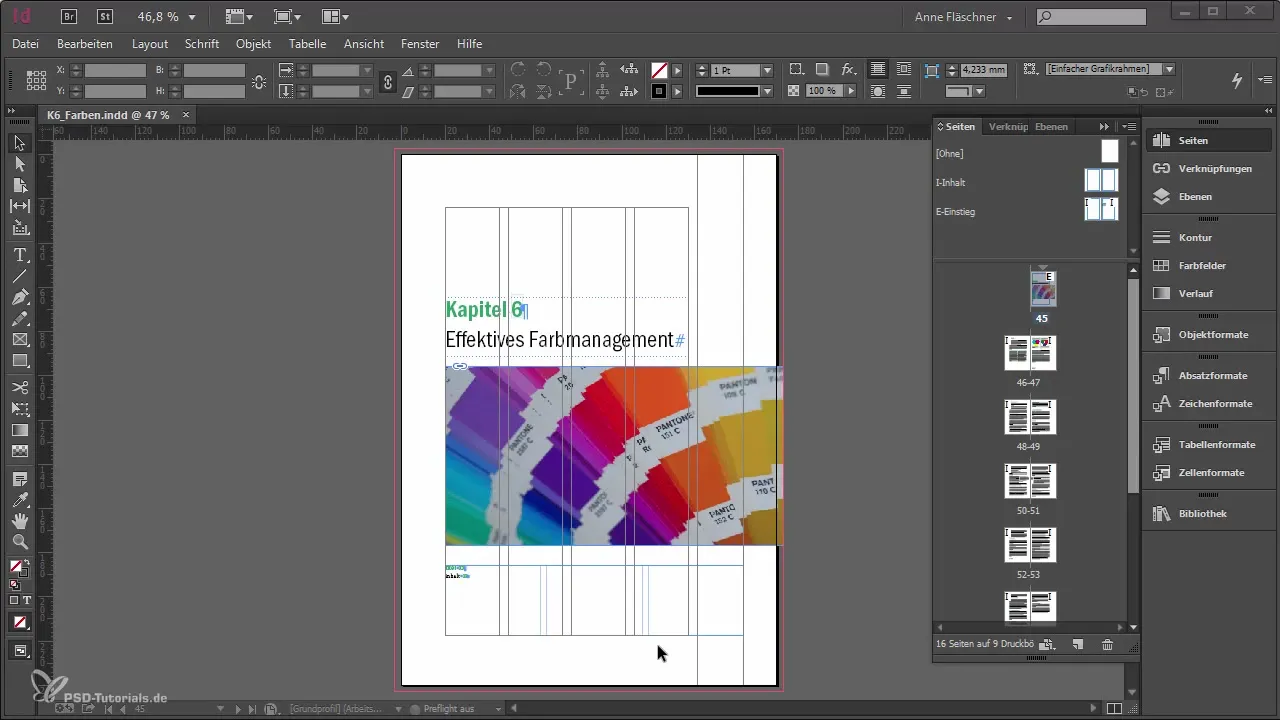Open the Schrift menu
This screenshot has width=1280, height=720.
click(202, 44)
